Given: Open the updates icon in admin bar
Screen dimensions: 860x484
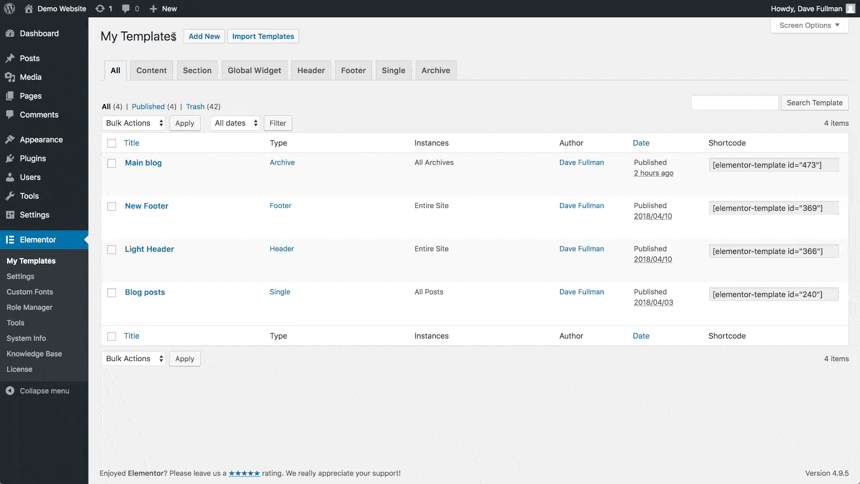Looking at the screenshot, I should click(x=100, y=8).
